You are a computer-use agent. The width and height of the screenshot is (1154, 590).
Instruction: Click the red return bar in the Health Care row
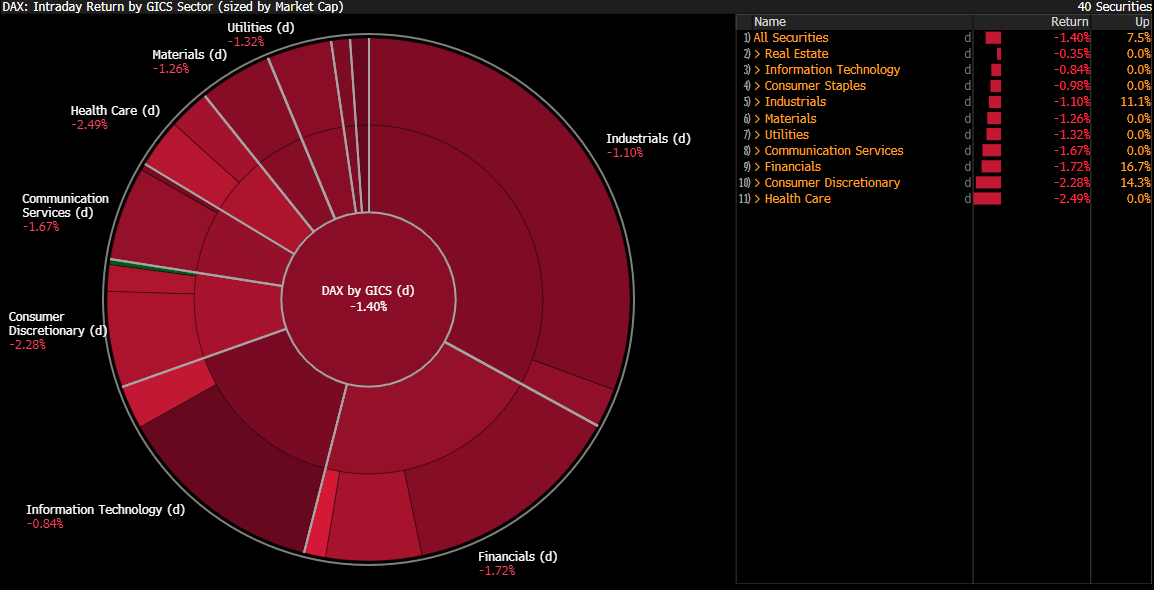tap(987, 199)
